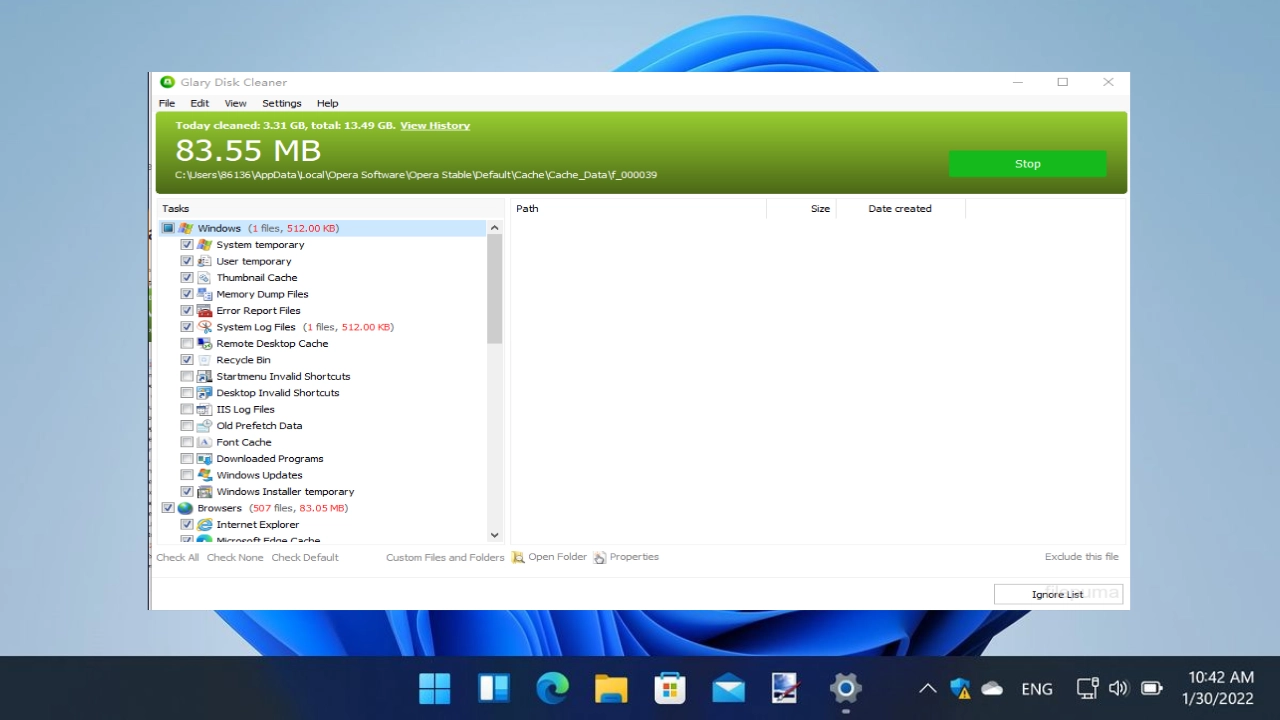Open the Mail app from the taskbar
This screenshot has height=720, width=1280.
click(729, 688)
